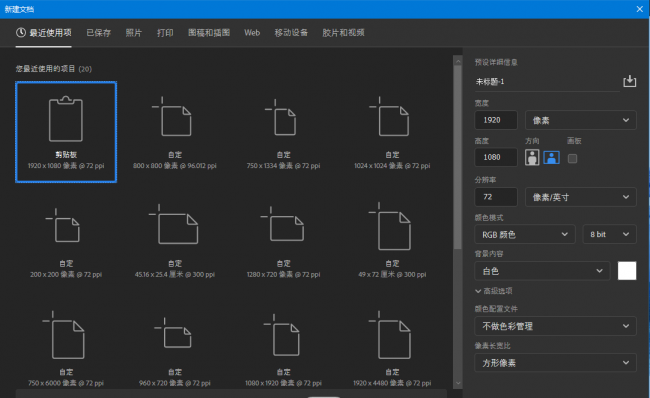Click the scroll up arrow of presets list
Viewport: 650px width, 398px height.
[458, 61]
